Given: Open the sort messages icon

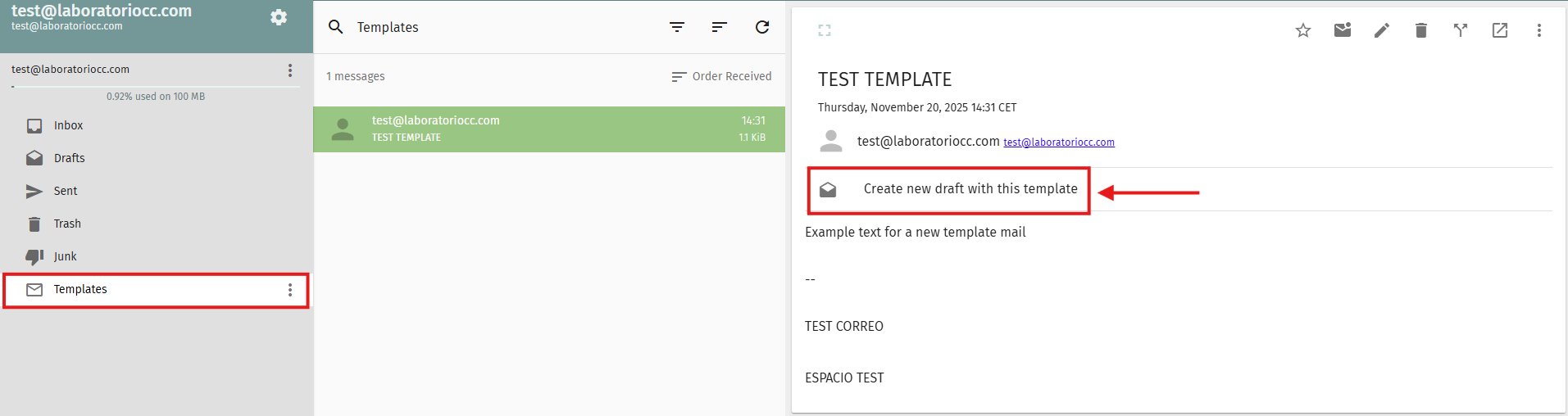Looking at the screenshot, I should pyautogui.click(x=720, y=27).
